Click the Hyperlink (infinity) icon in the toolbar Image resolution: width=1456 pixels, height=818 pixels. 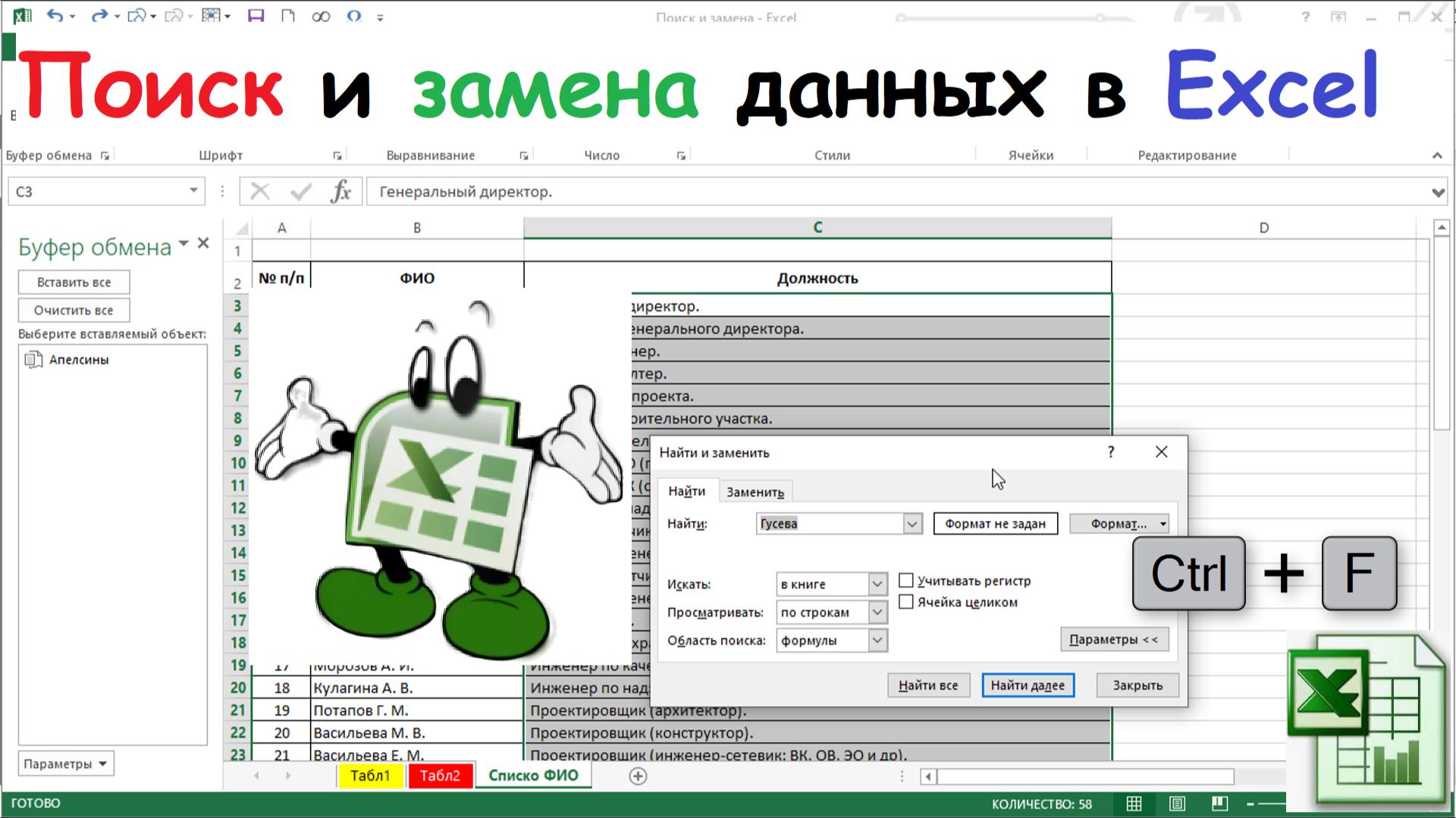click(321, 15)
